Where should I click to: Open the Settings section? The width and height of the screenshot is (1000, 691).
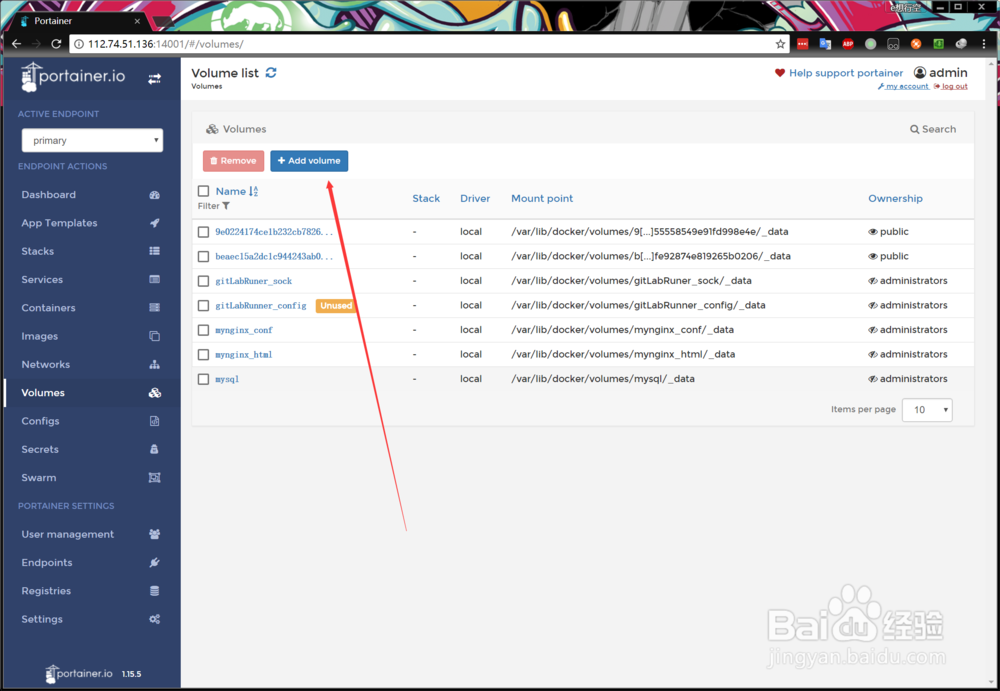(41, 618)
